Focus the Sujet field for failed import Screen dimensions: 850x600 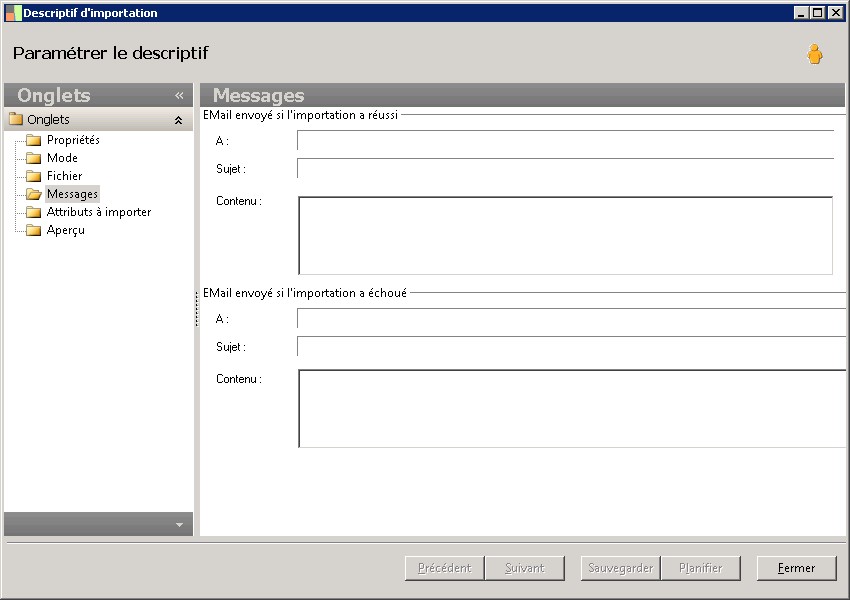(571, 346)
